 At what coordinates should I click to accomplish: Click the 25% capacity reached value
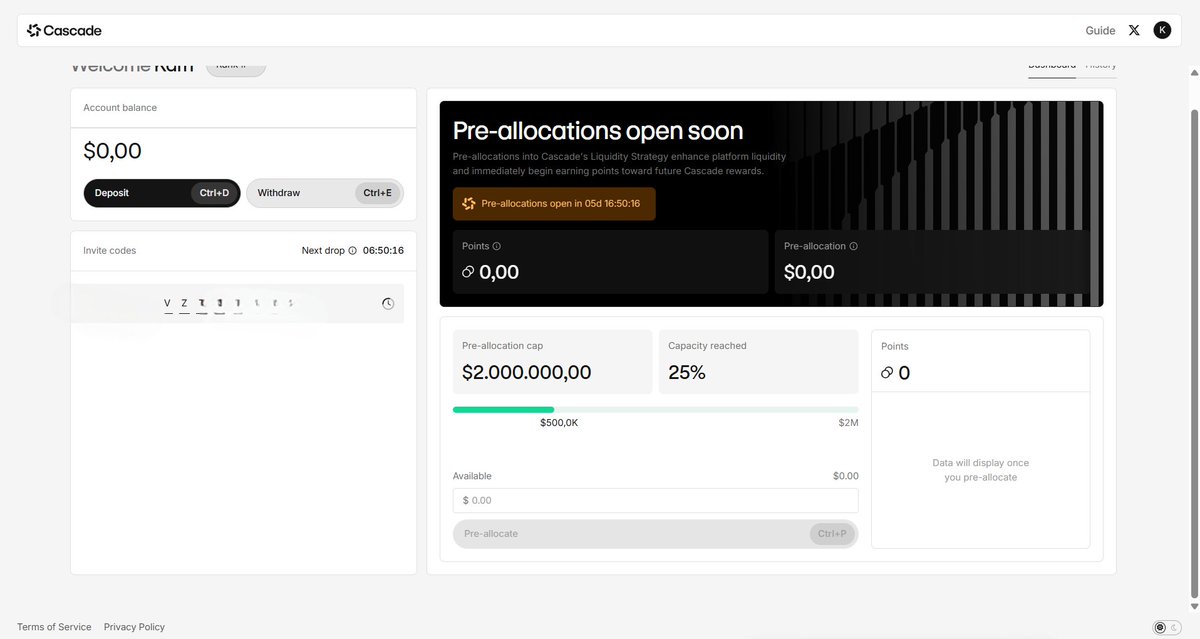[x=687, y=372]
